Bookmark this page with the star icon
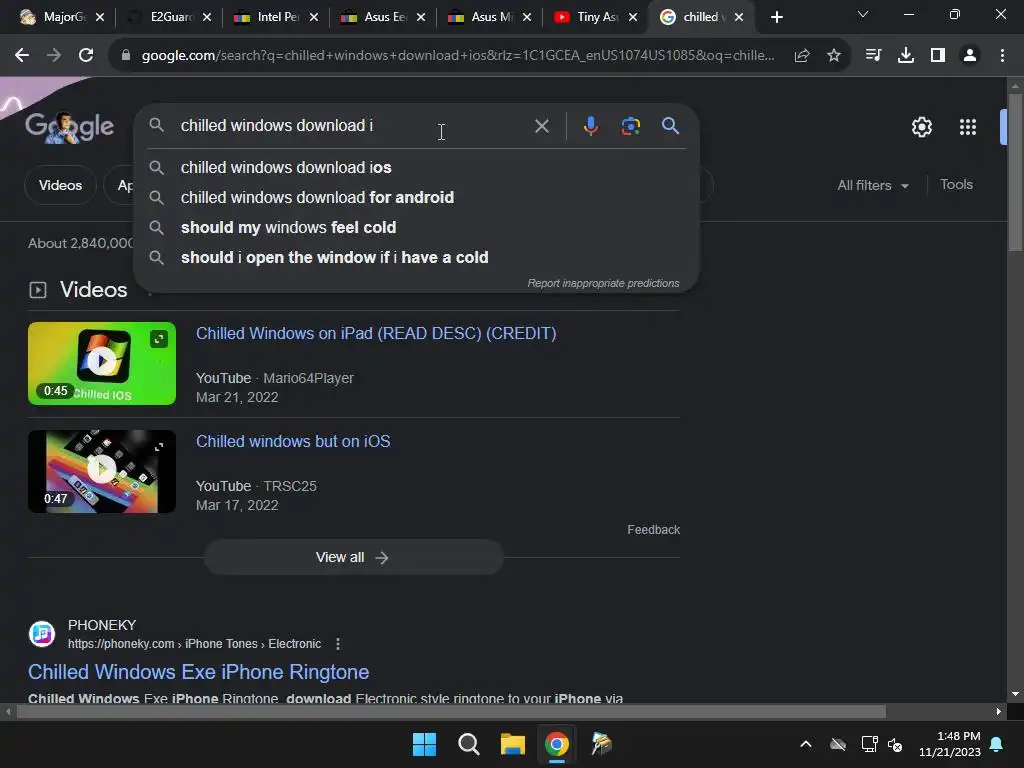 tap(833, 56)
